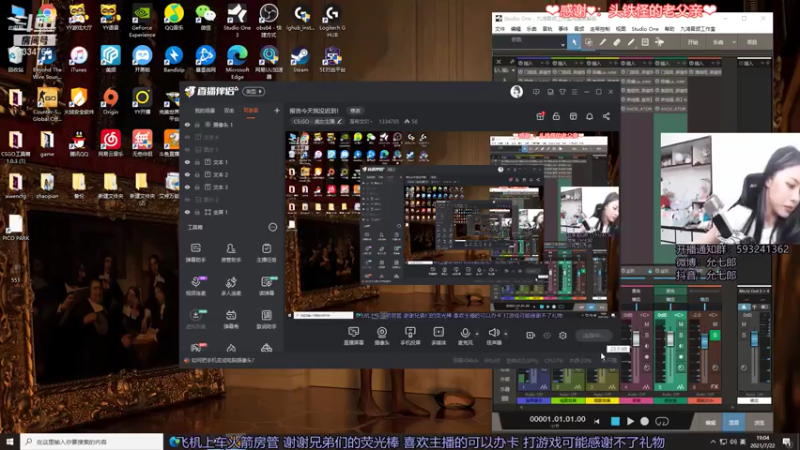
Task: Click the 连接中 start streaming button
Action: coord(593,335)
